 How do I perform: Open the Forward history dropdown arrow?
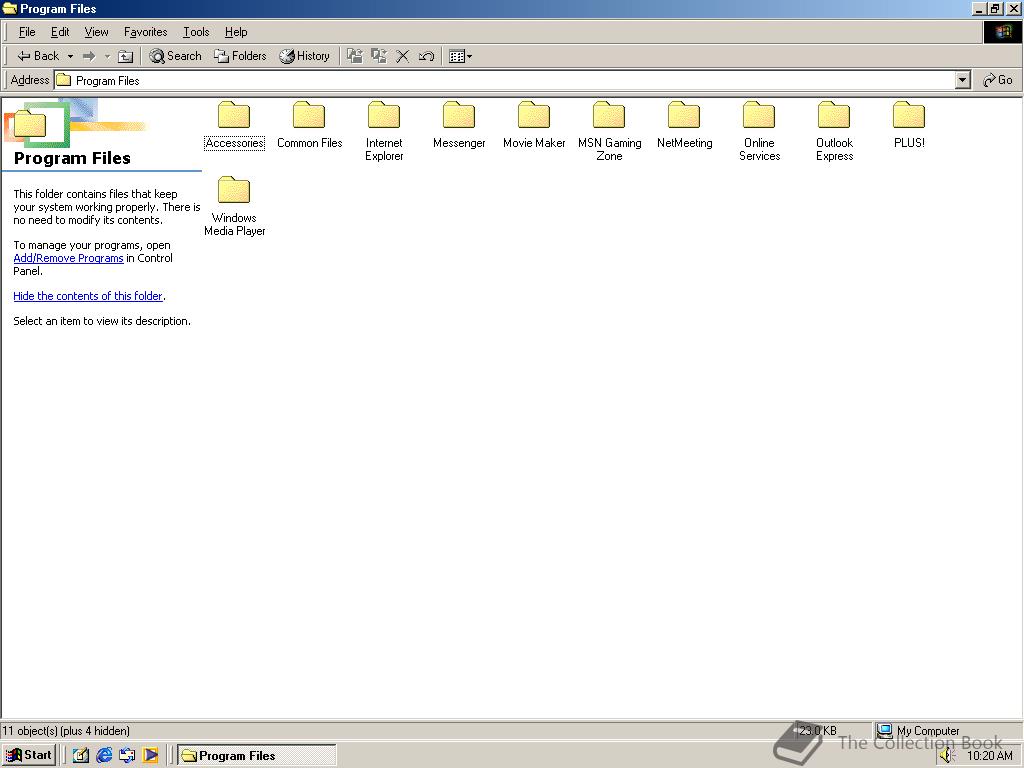[x=107, y=56]
